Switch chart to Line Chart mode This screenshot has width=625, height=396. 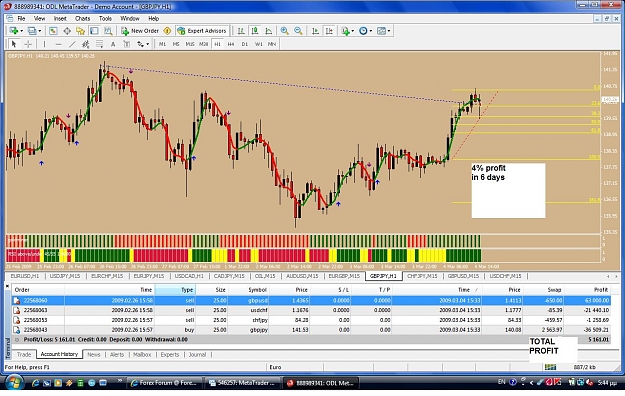point(269,31)
